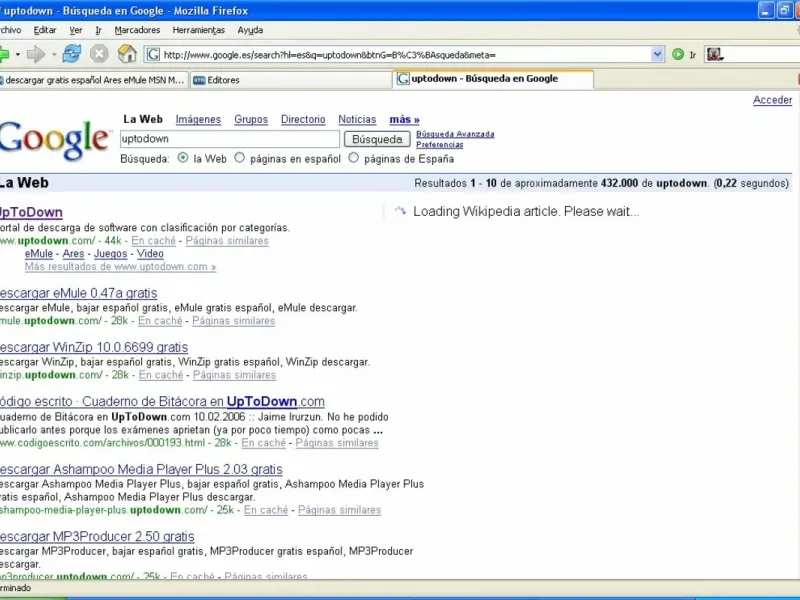Click the Google favicon in address bar
Image resolution: width=800 pixels, height=600 pixels.
click(153, 54)
